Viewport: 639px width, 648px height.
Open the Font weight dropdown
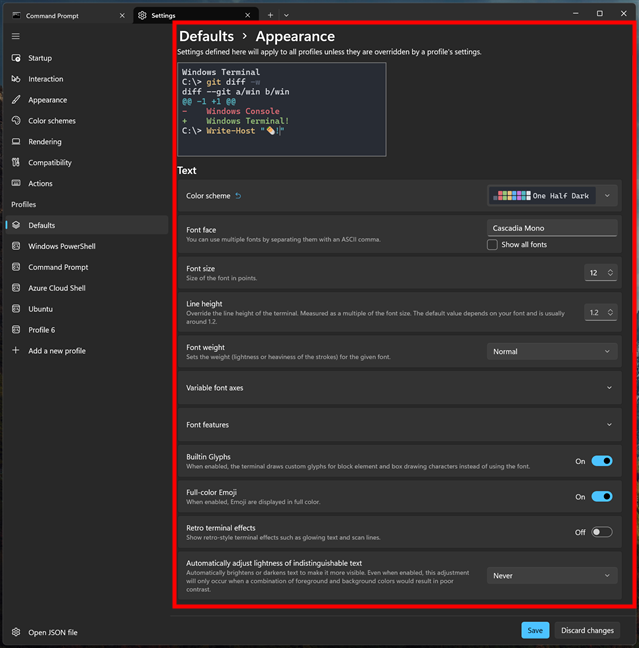pyautogui.click(x=552, y=351)
